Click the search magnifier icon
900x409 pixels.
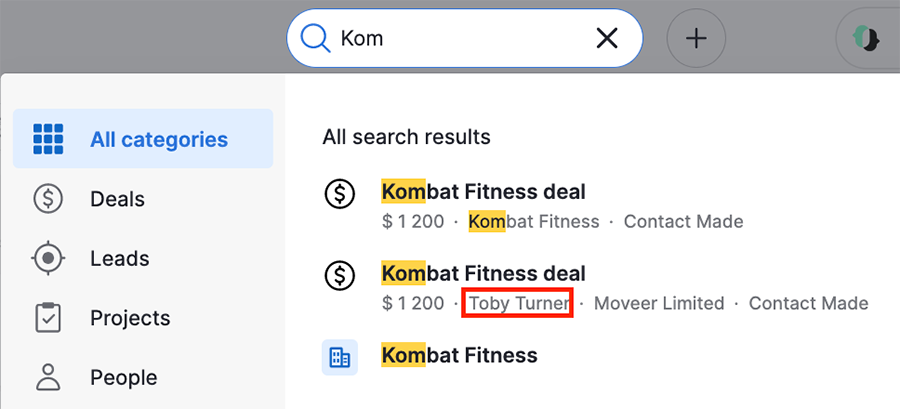(x=316, y=38)
